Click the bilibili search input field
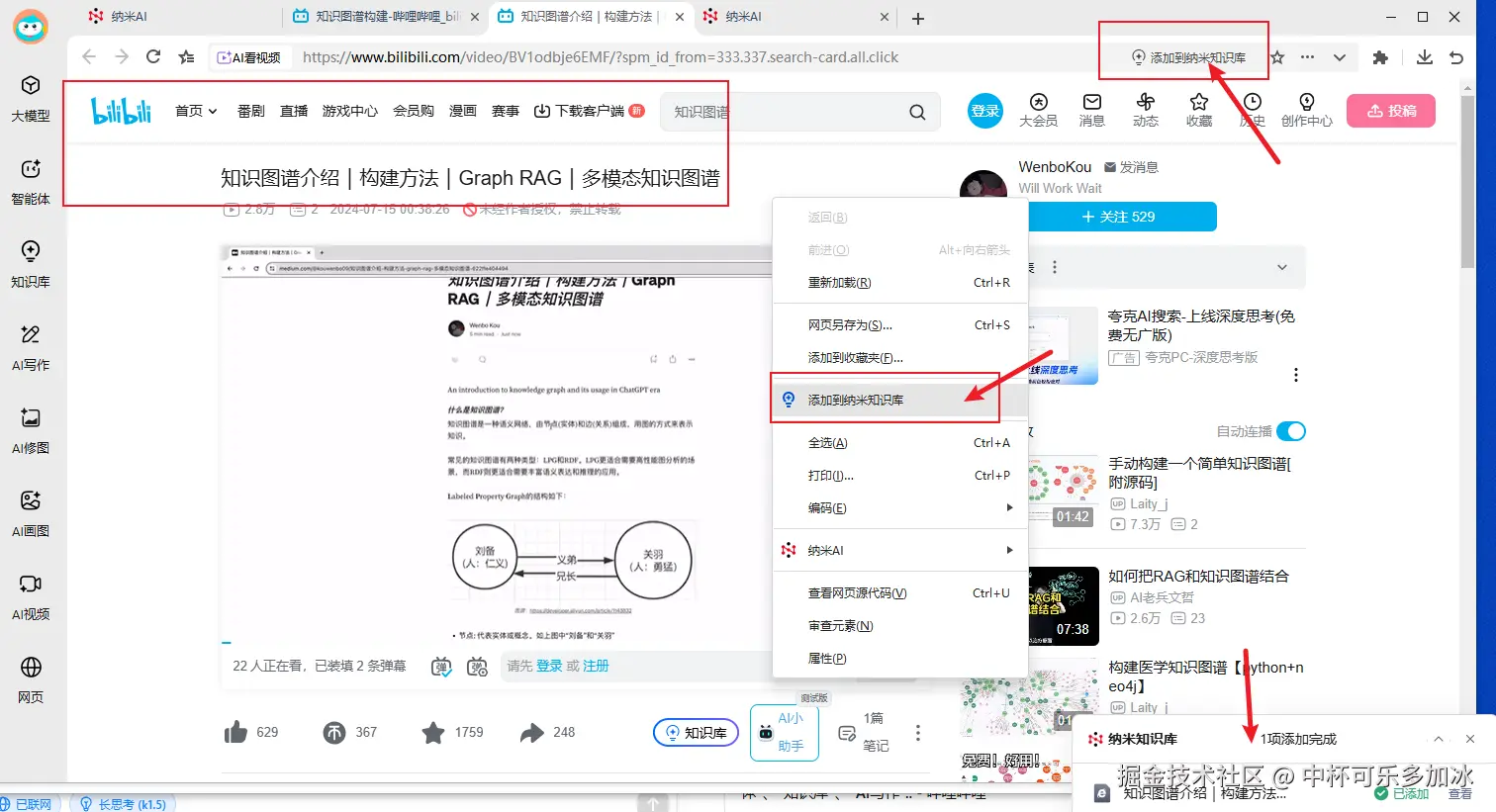The width and height of the screenshot is (1496, 812). pos(782,112)
